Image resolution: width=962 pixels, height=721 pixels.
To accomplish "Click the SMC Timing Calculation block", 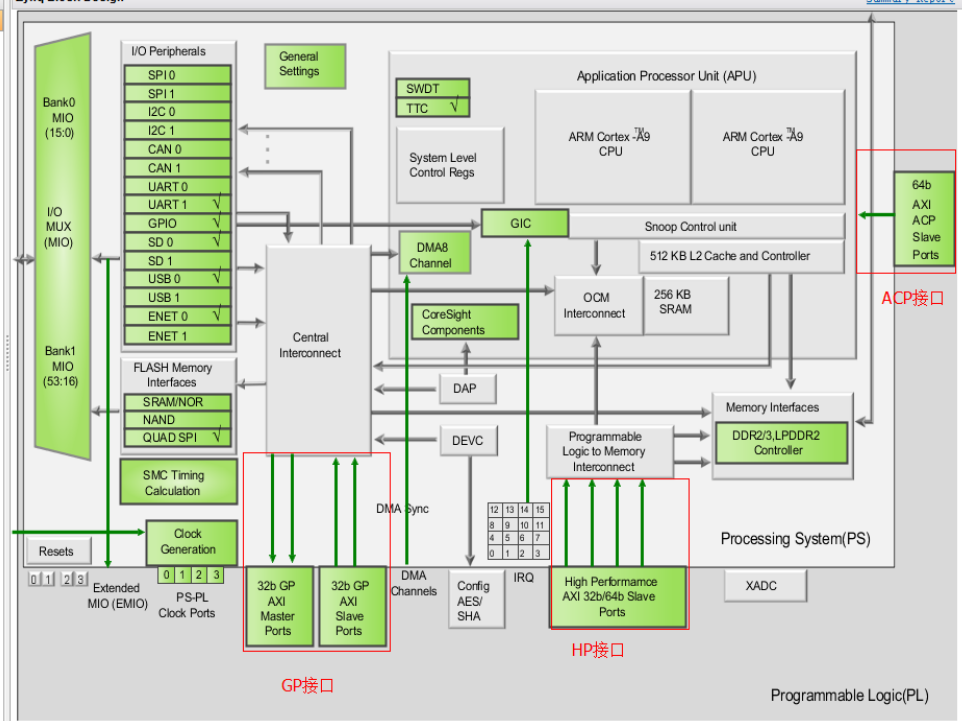I will click(x=177, y=481).
